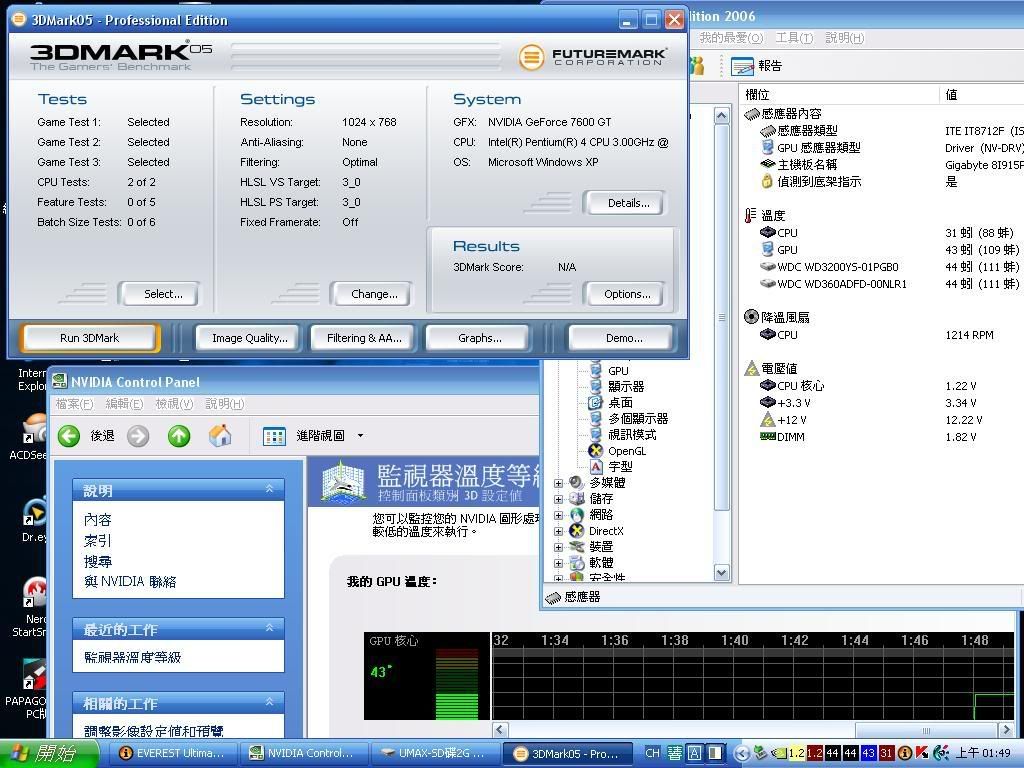The height and width of the screenshot is (768, 1024).
Task: Click the green Up arrow in NVIDIA toolbar
Action: tap(179, 435)
